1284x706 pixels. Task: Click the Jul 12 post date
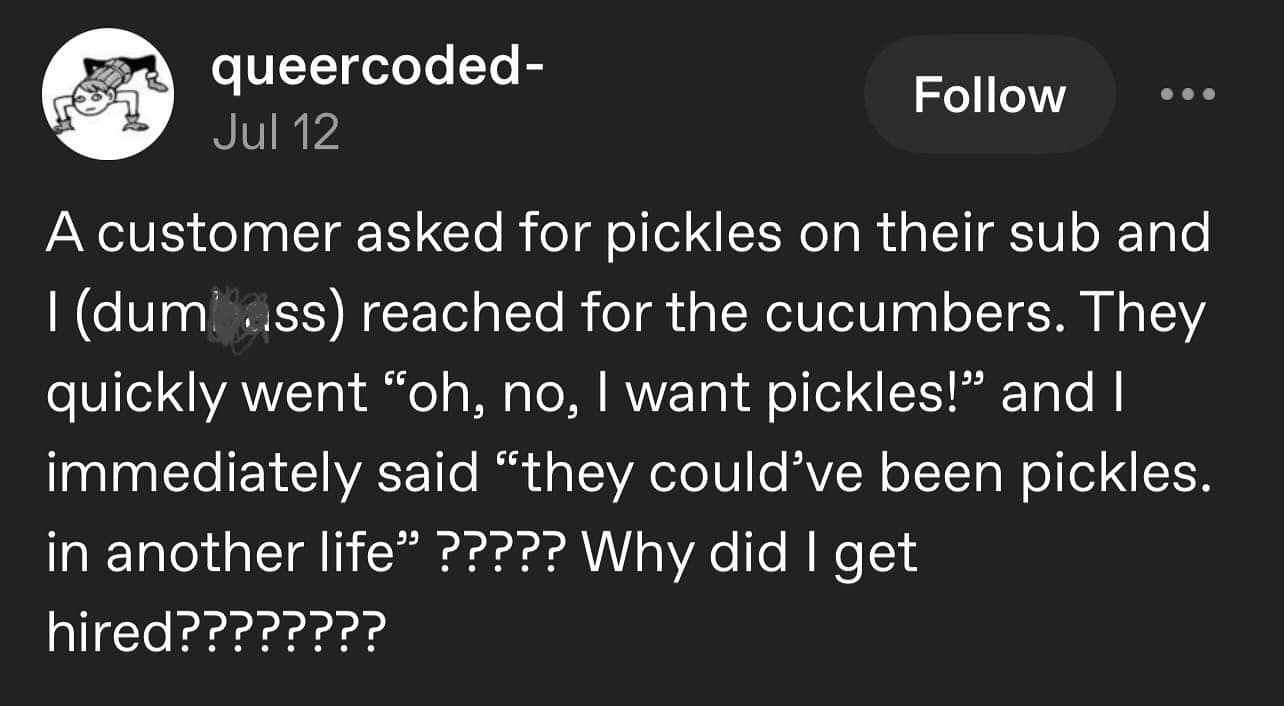coord(276,131)
